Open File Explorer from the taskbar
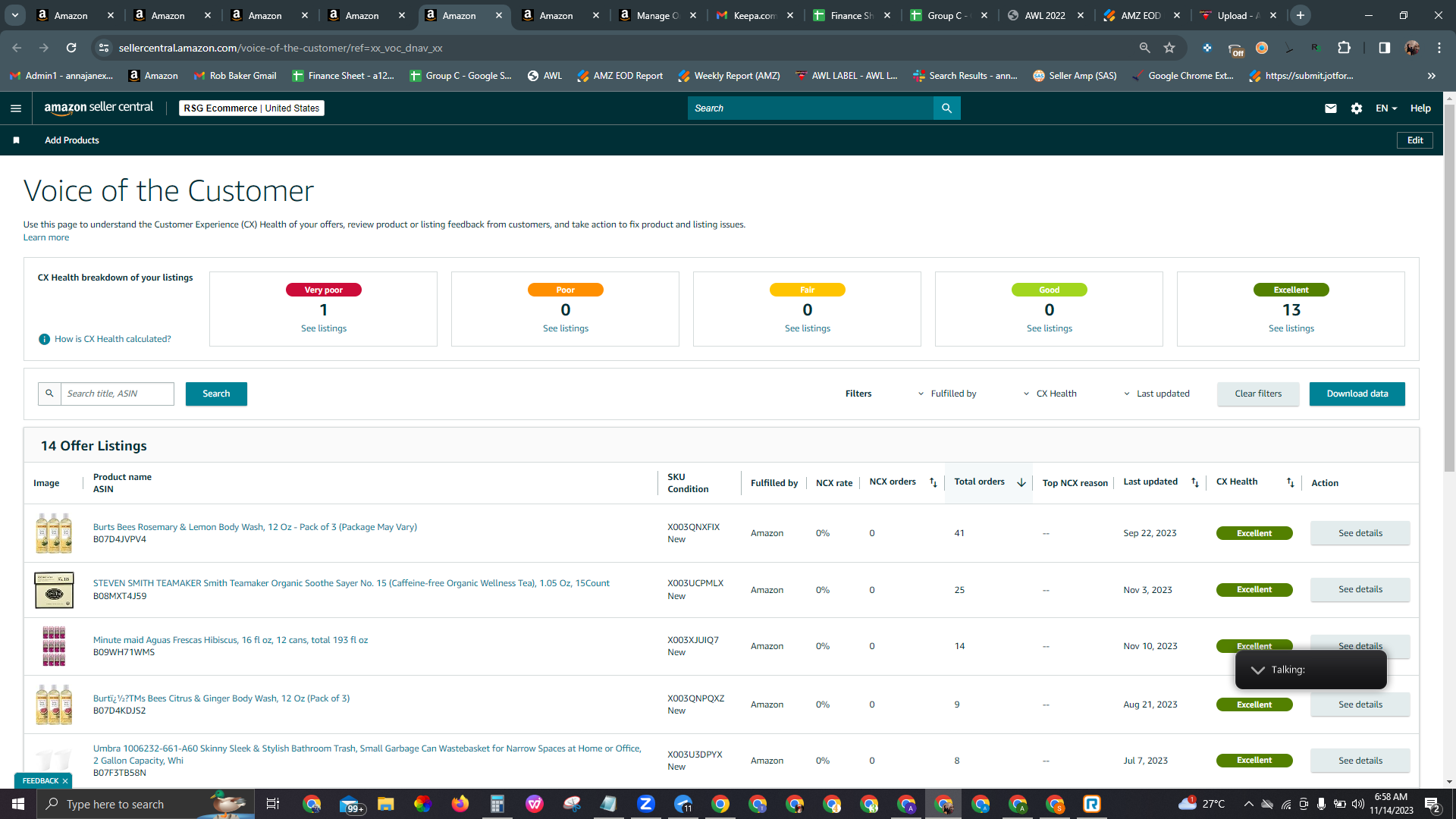This screenshot has width=1456, height=819. click(386, 804)
